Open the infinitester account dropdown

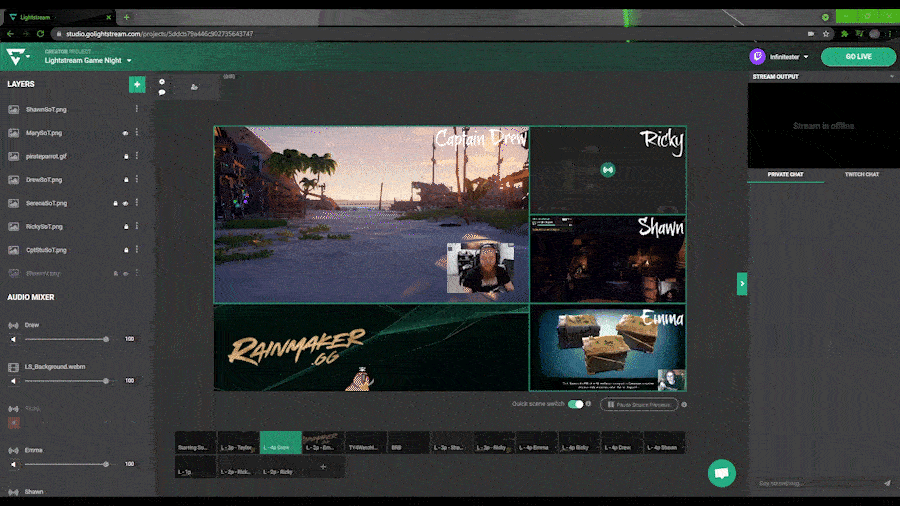pos(806,57)
